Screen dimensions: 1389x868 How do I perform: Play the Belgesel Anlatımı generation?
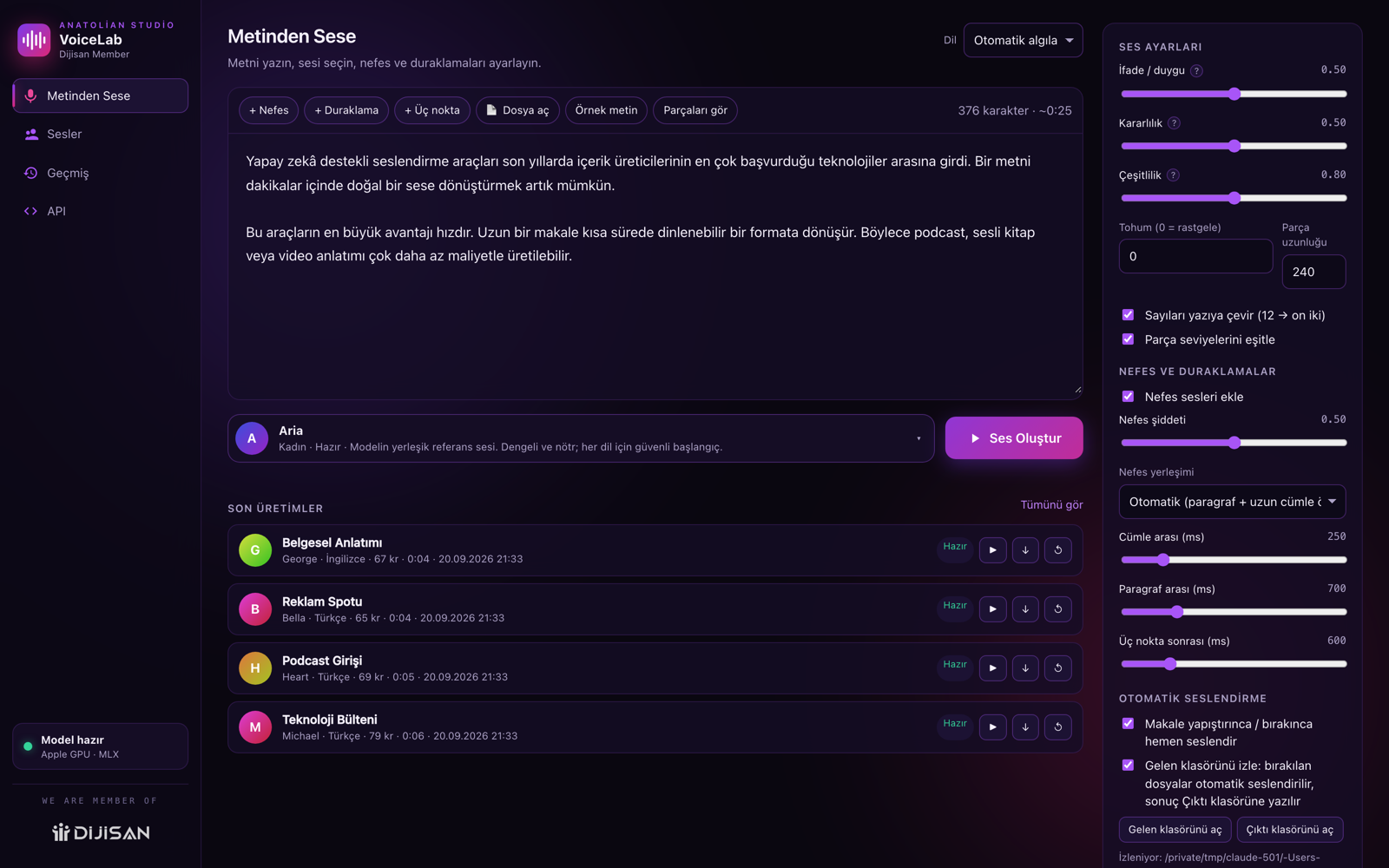[x=992, y=550]
